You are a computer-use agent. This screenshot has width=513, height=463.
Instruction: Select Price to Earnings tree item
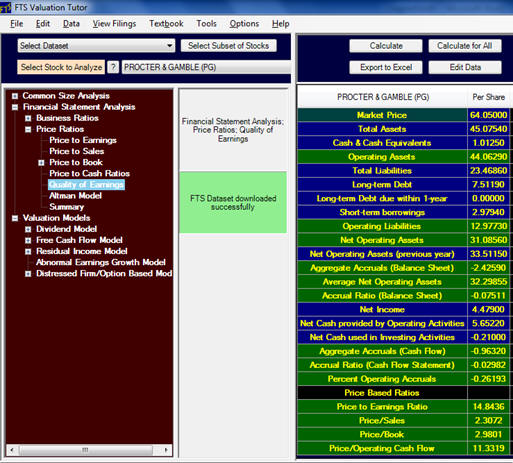pos(83,140)
